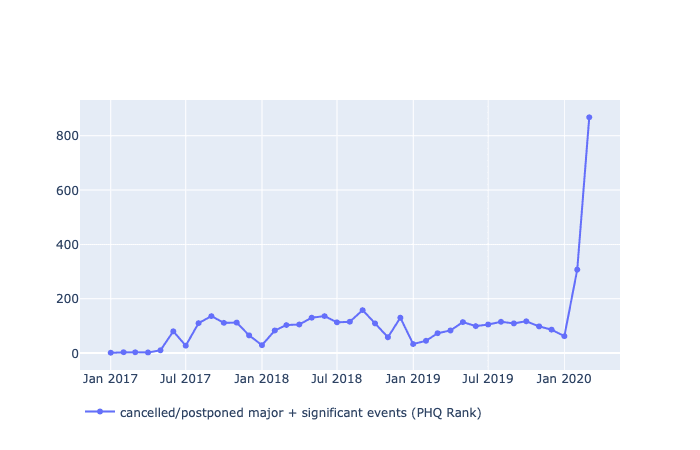
Task: Click the data point at Jan 2019
Action: 413,344
